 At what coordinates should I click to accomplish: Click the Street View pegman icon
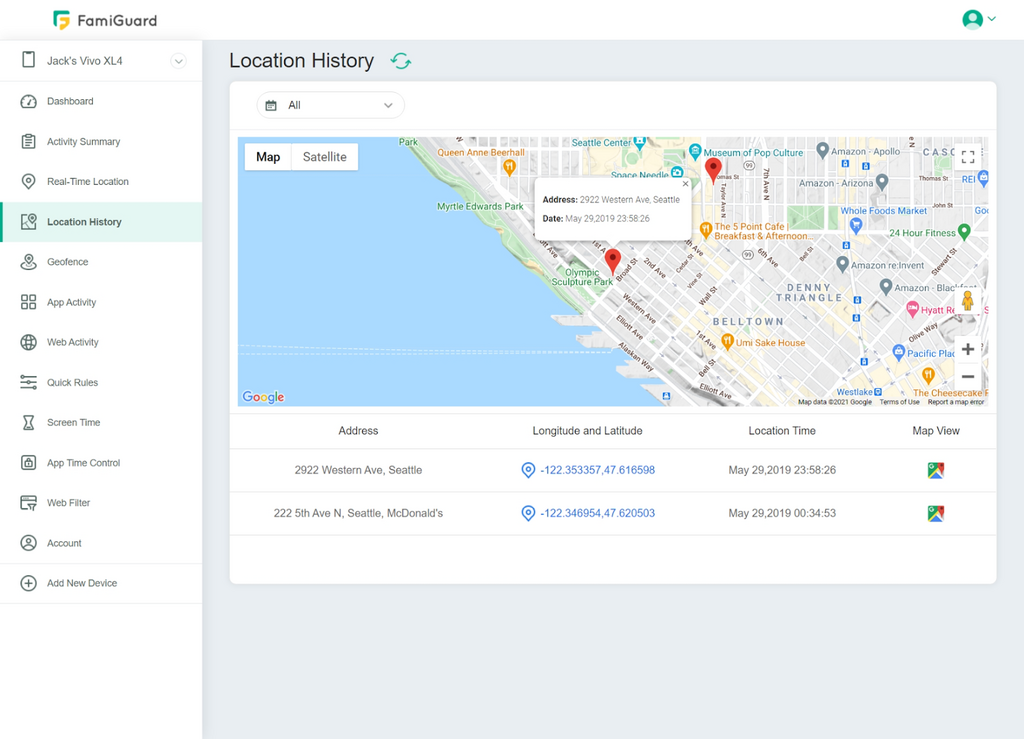pos(967,301)
